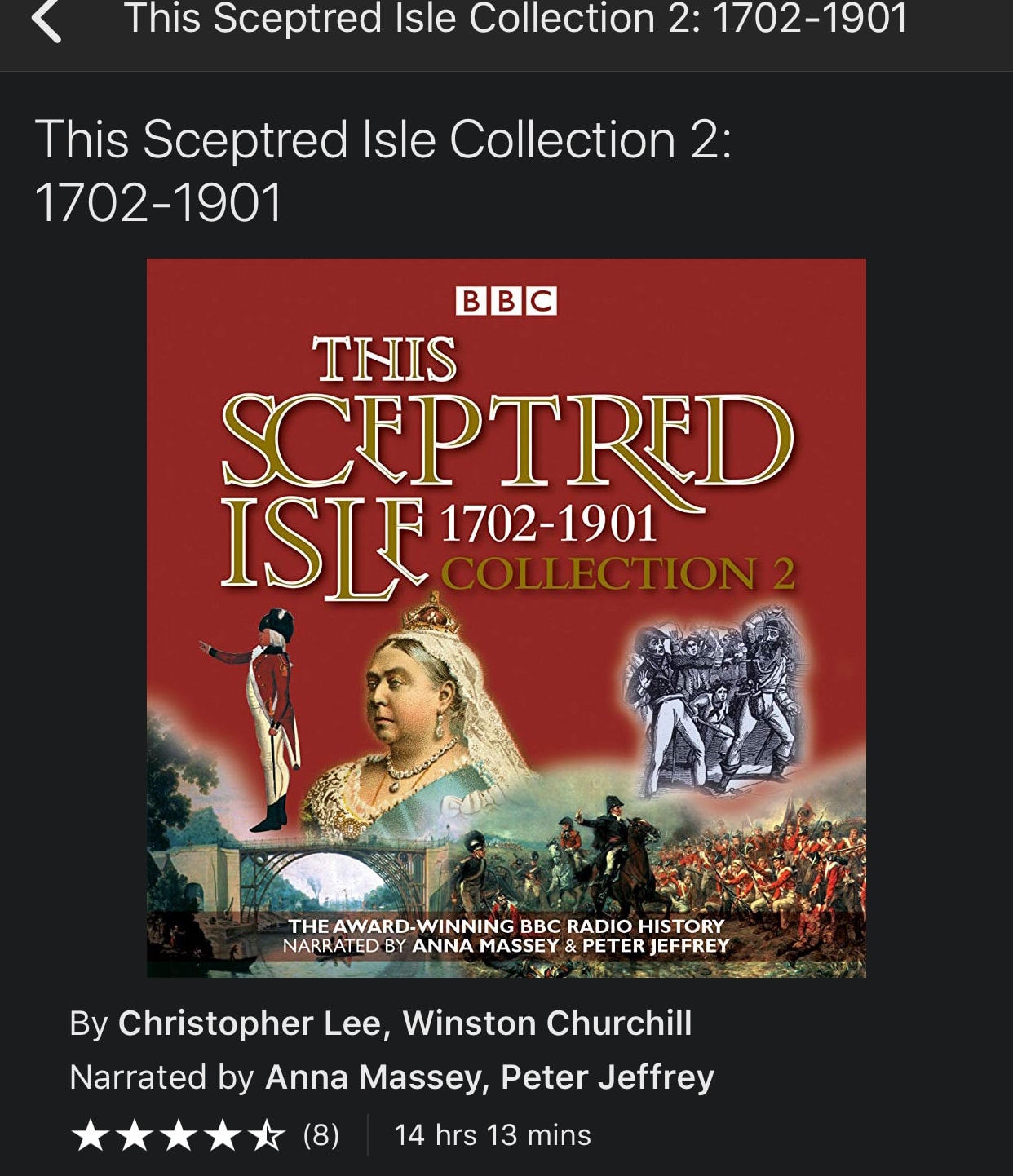View narrator Peter Jeffrey's titles
The height and width of the screenshot is (1176, 1013).
point(608,1077)
